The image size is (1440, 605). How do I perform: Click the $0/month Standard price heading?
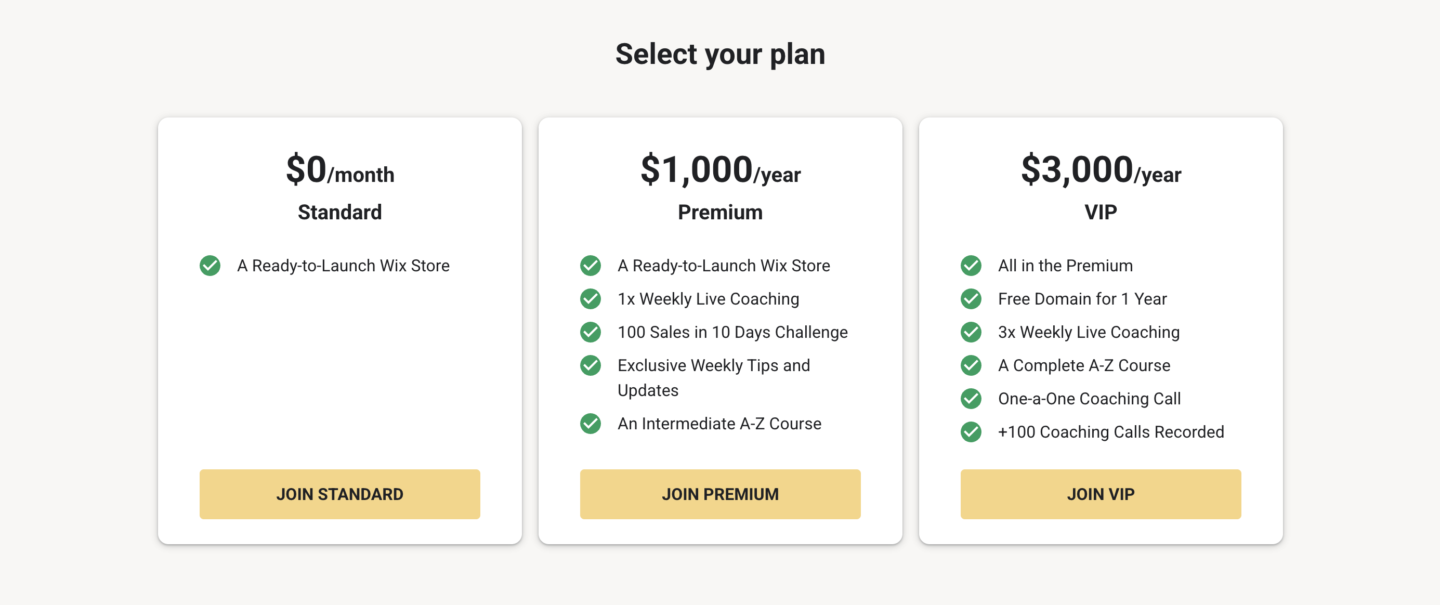tap(340, 171)
